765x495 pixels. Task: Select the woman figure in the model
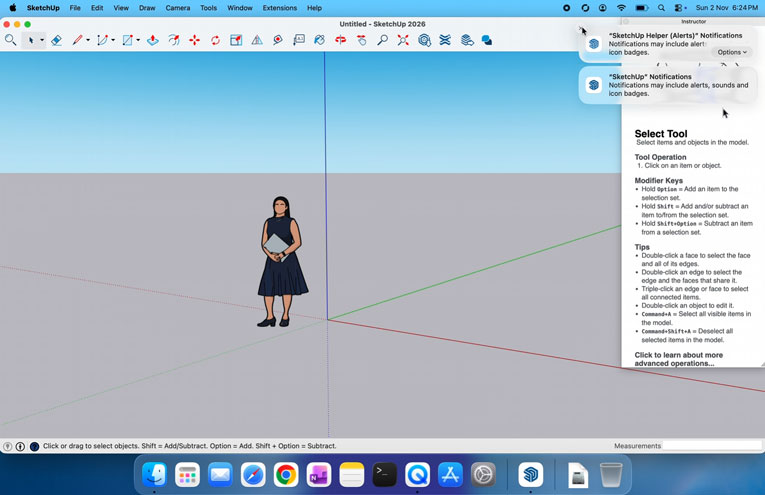[x=282, y=262]
